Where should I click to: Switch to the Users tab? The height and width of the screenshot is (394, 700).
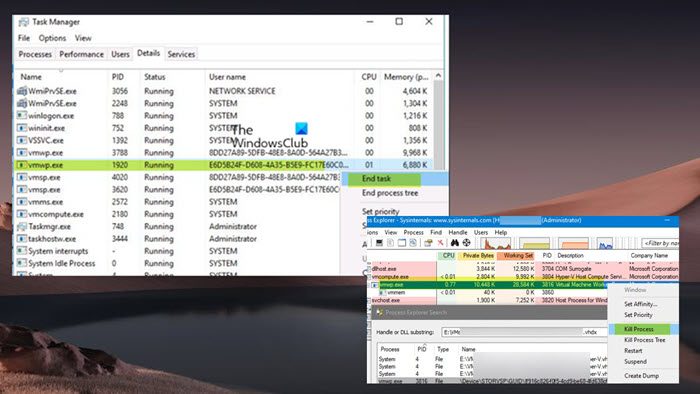tap(120, 54)
